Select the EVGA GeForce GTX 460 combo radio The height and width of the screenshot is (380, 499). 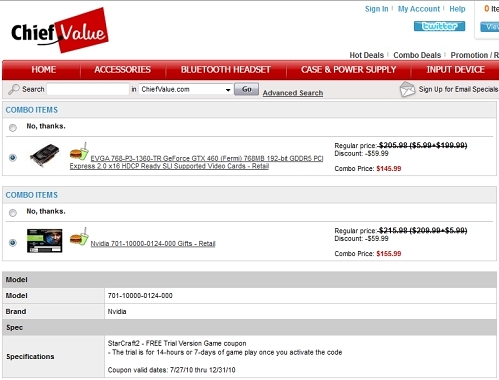tap(13, 157)
